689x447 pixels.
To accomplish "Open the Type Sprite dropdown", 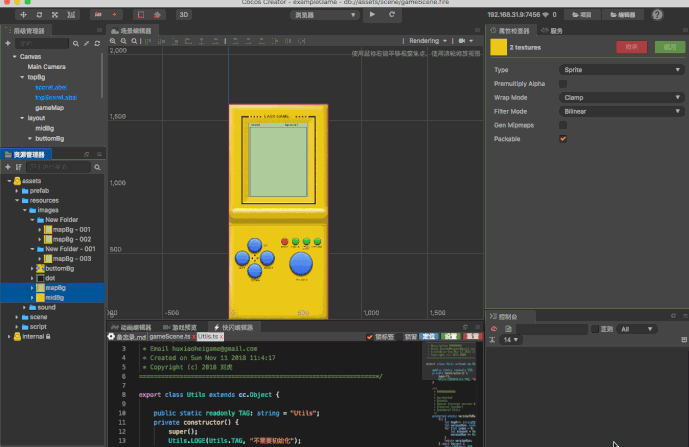I will pyautogui.click(x=621, y=70).
